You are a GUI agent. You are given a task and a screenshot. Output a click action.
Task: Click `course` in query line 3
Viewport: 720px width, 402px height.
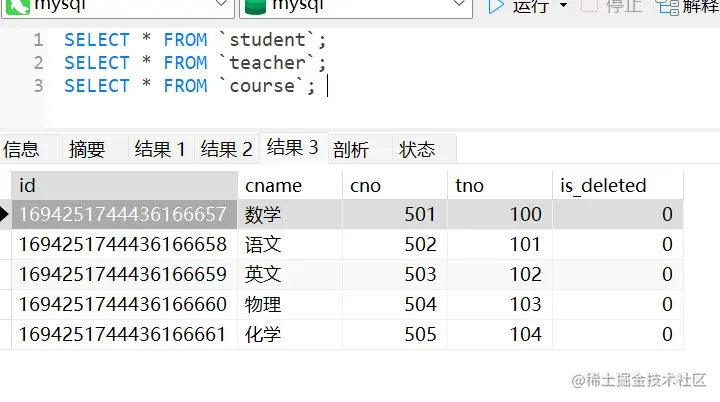(261, 86)
